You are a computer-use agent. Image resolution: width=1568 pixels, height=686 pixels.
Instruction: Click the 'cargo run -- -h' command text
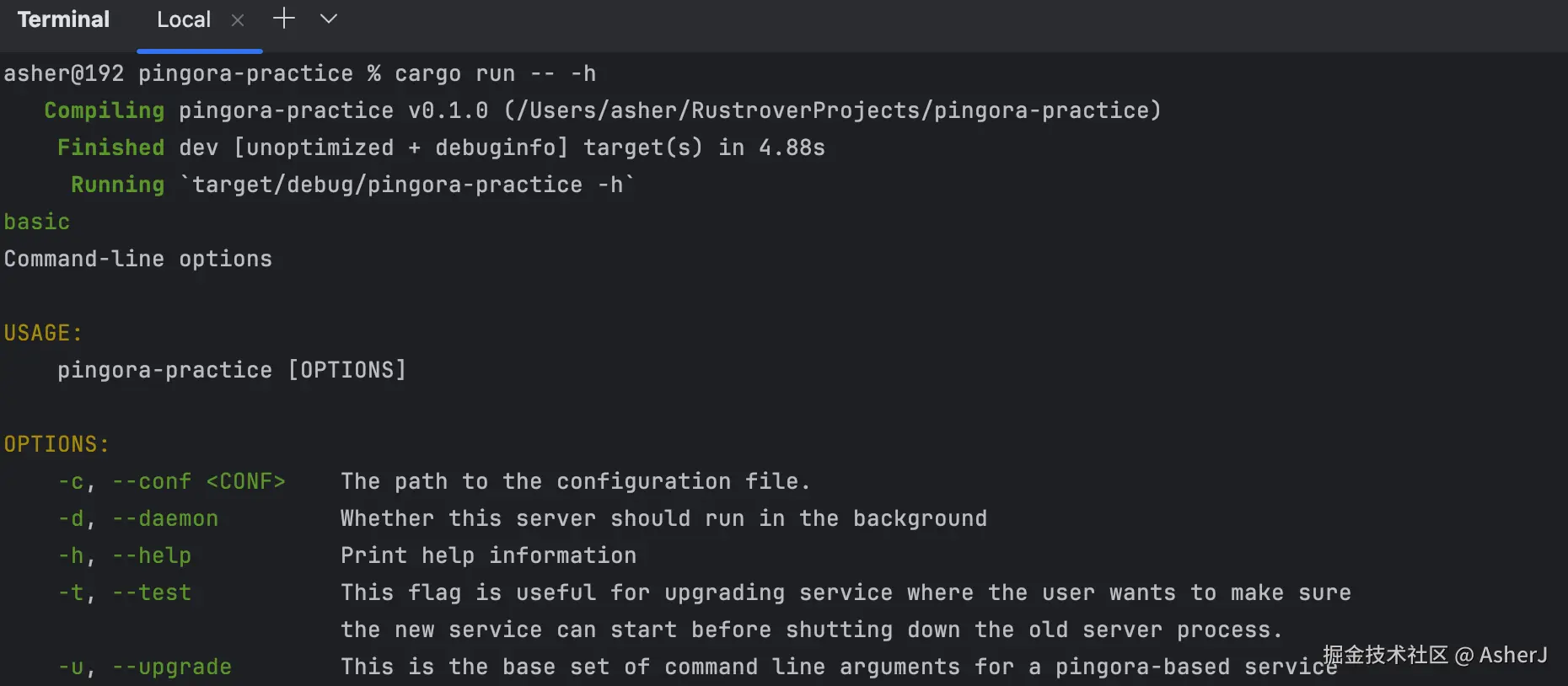pyautogui.click(x=495, y=74)
